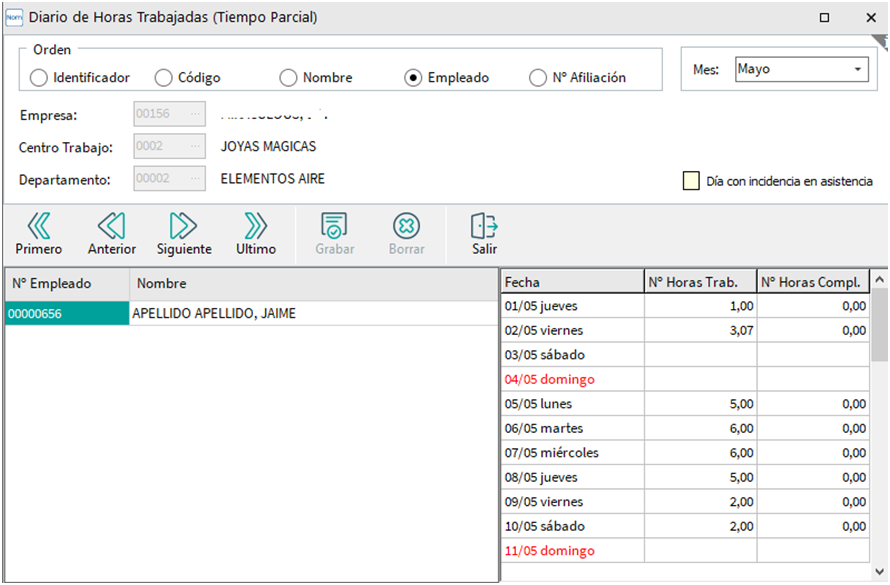890x585 pixels.
Task: Select employee row 00000656
Action: (x=66, y=314)
